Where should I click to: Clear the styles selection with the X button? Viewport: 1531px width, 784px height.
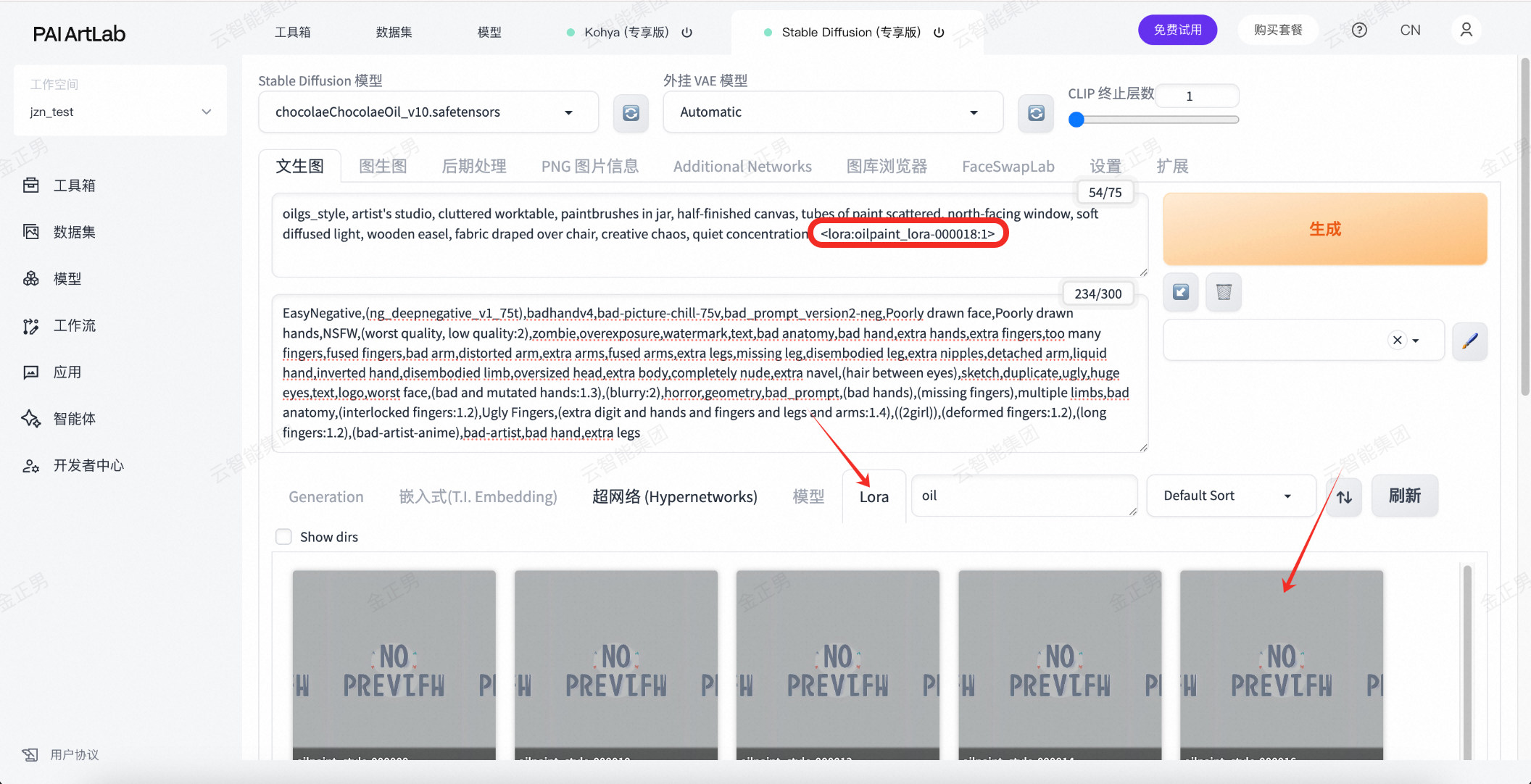coord(1397,341)
